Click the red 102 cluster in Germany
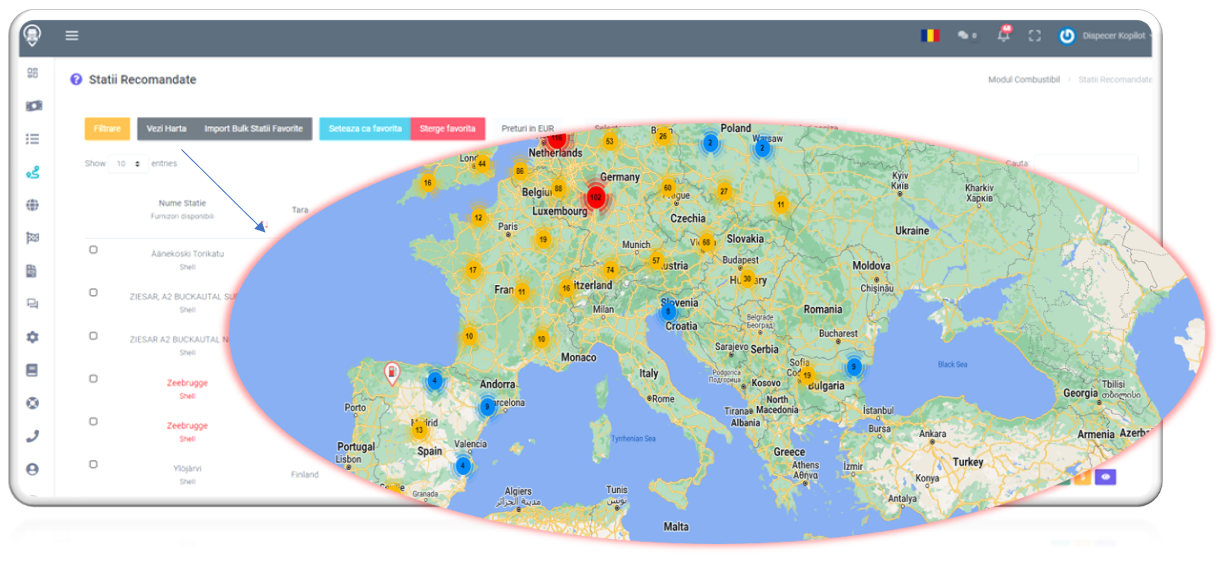Image resolution: width=1223 pixels, height=563 pixels. coord(596,197)
